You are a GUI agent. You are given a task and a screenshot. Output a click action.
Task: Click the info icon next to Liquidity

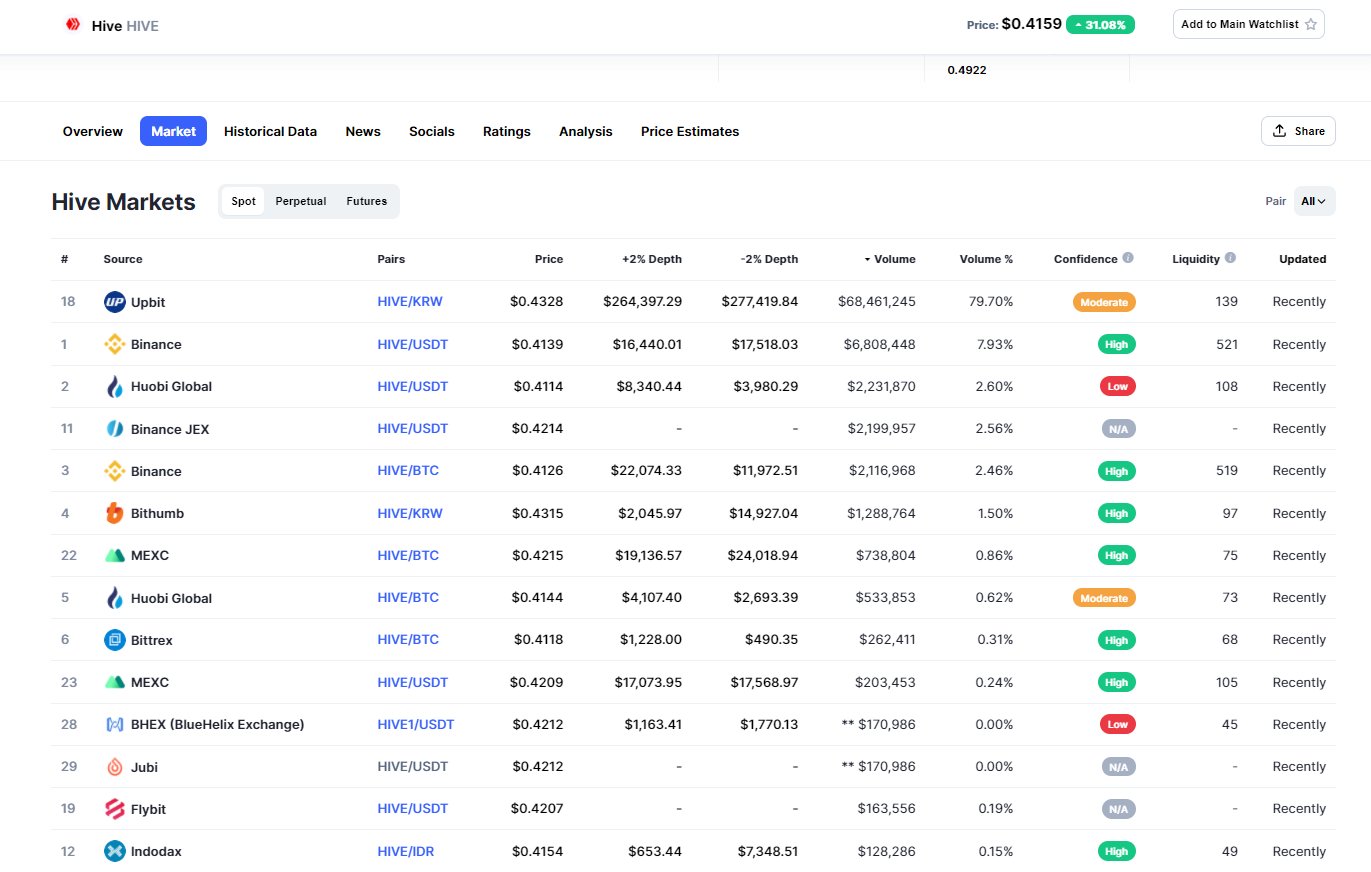(x=1230, y=258)
